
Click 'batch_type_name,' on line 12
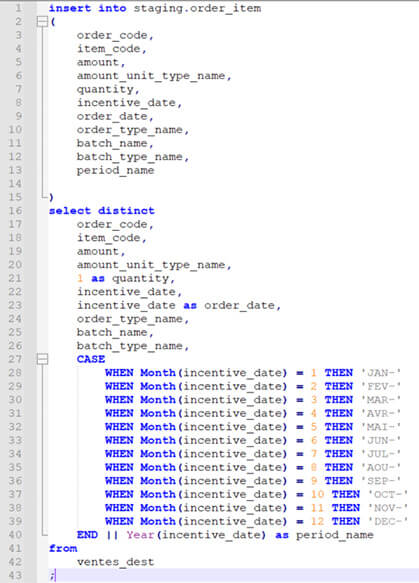pos(133,157)
